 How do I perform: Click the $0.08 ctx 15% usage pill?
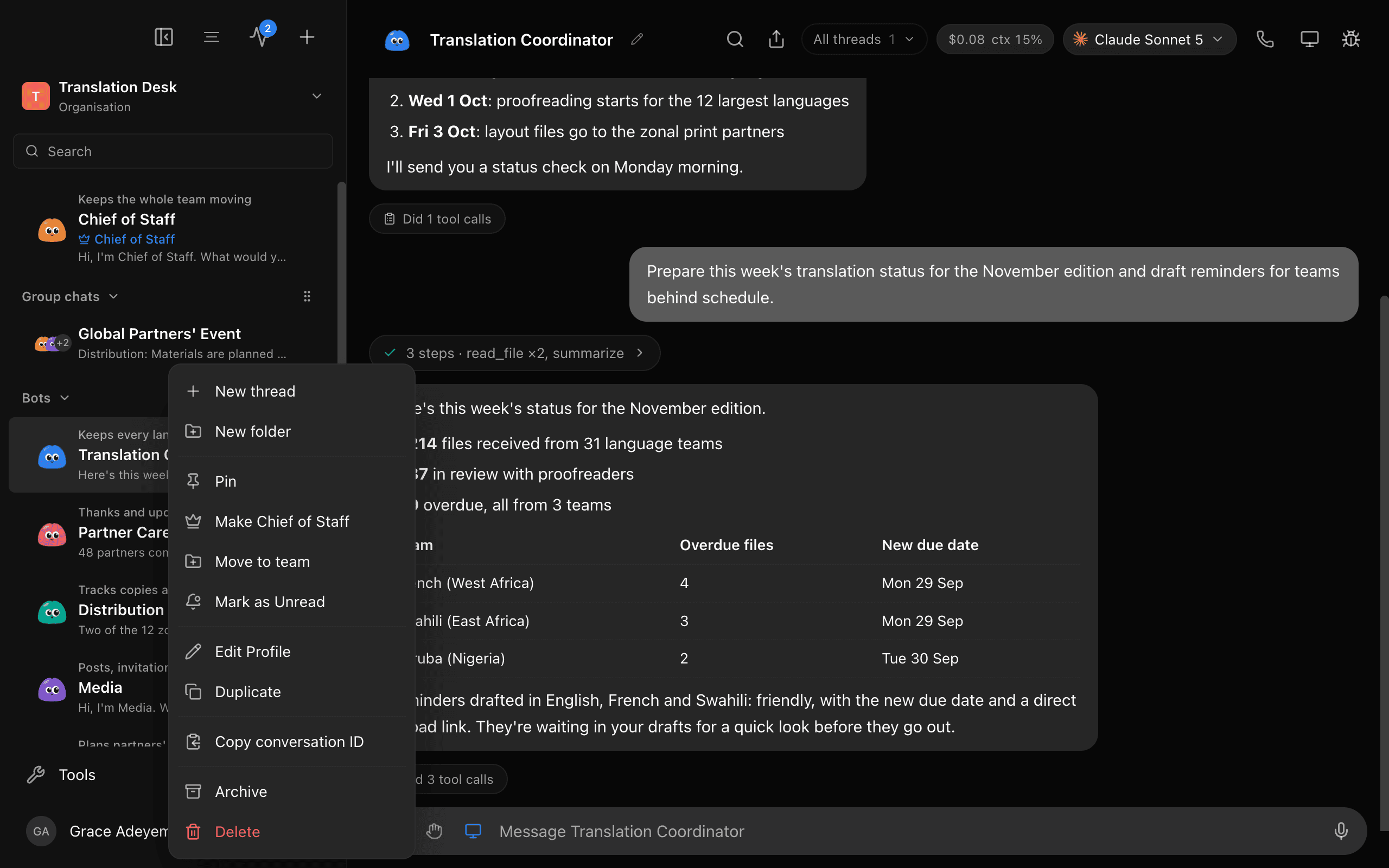point(995,39)
